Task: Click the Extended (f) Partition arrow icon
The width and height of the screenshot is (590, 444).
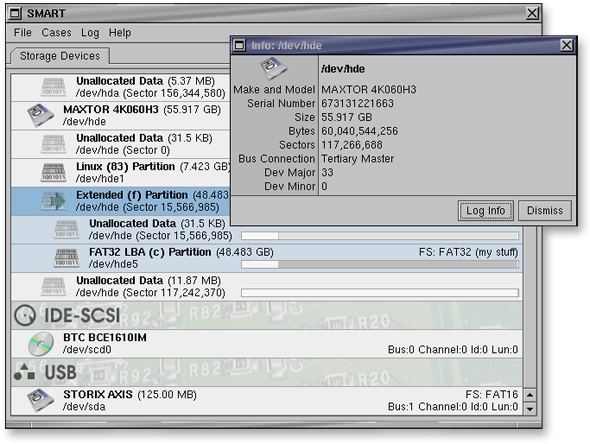Action: [x=53, y=201]
